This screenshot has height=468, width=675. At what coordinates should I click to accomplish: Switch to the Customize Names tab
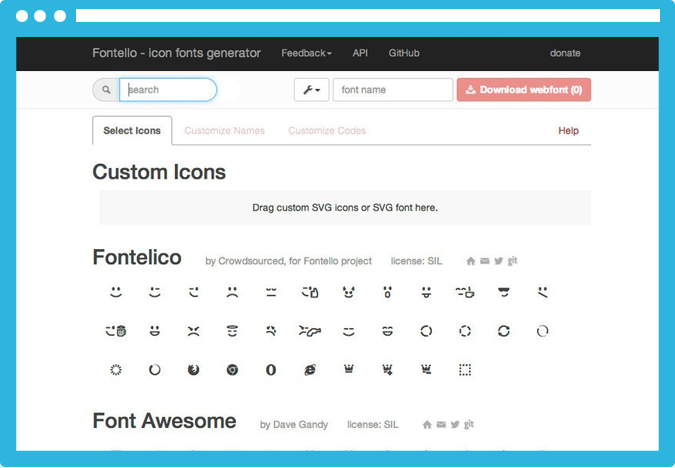224,130
